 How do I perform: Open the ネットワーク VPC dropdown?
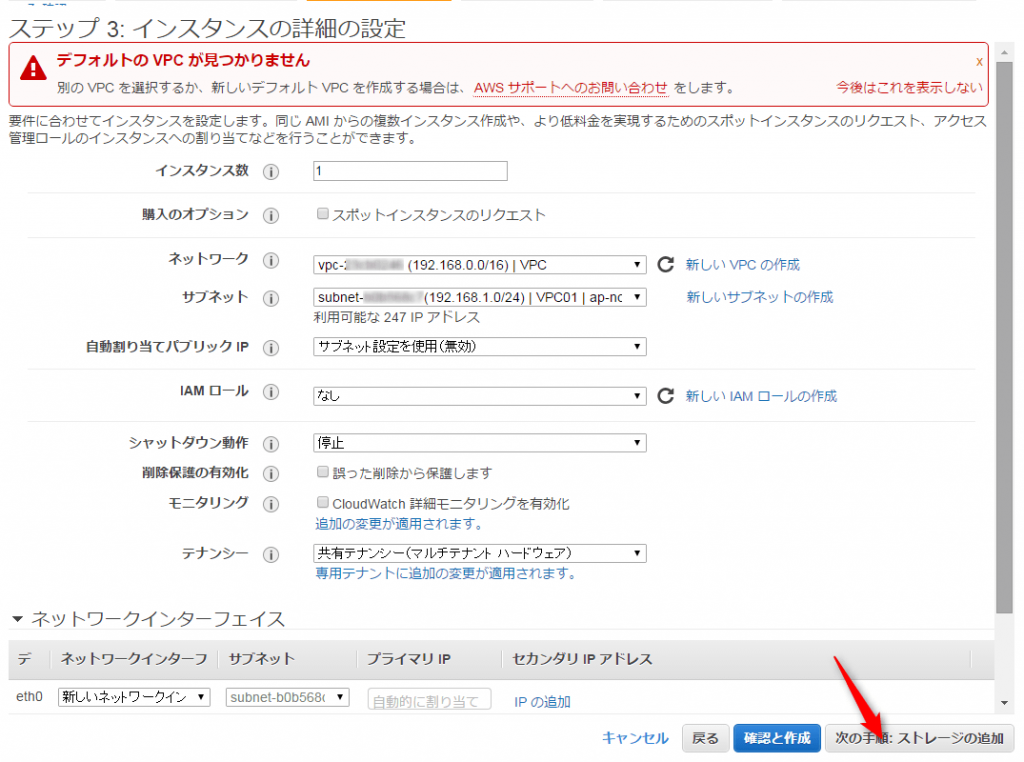tap(479, 265)
